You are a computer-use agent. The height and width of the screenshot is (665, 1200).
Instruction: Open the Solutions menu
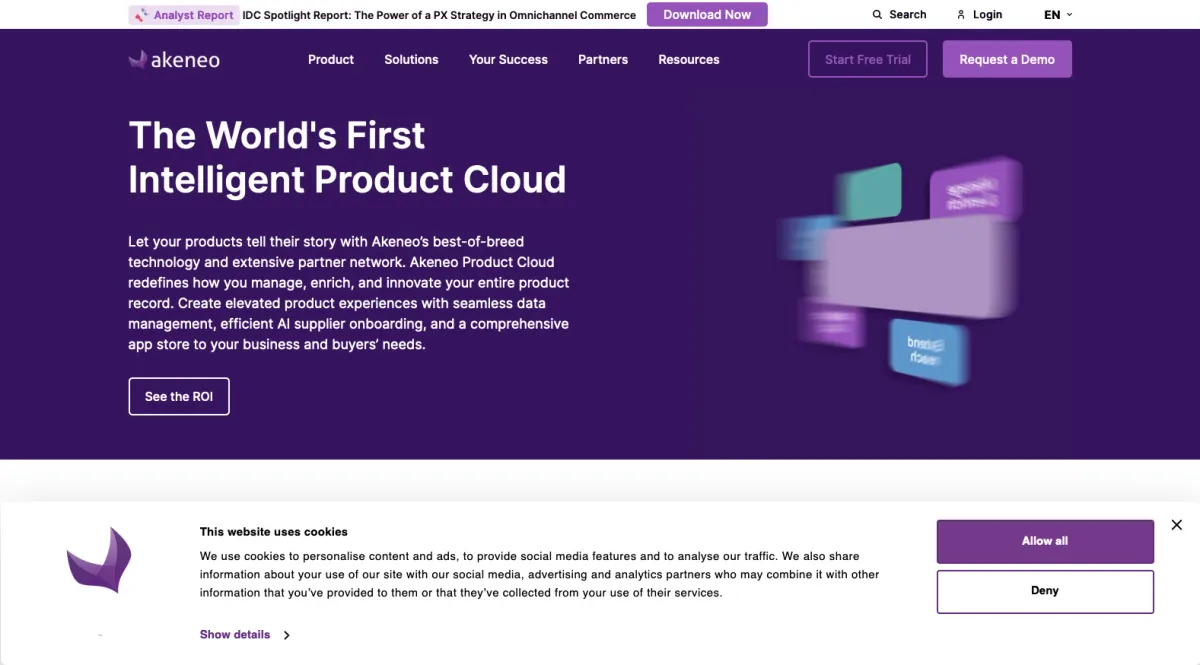tap(411, 60)
